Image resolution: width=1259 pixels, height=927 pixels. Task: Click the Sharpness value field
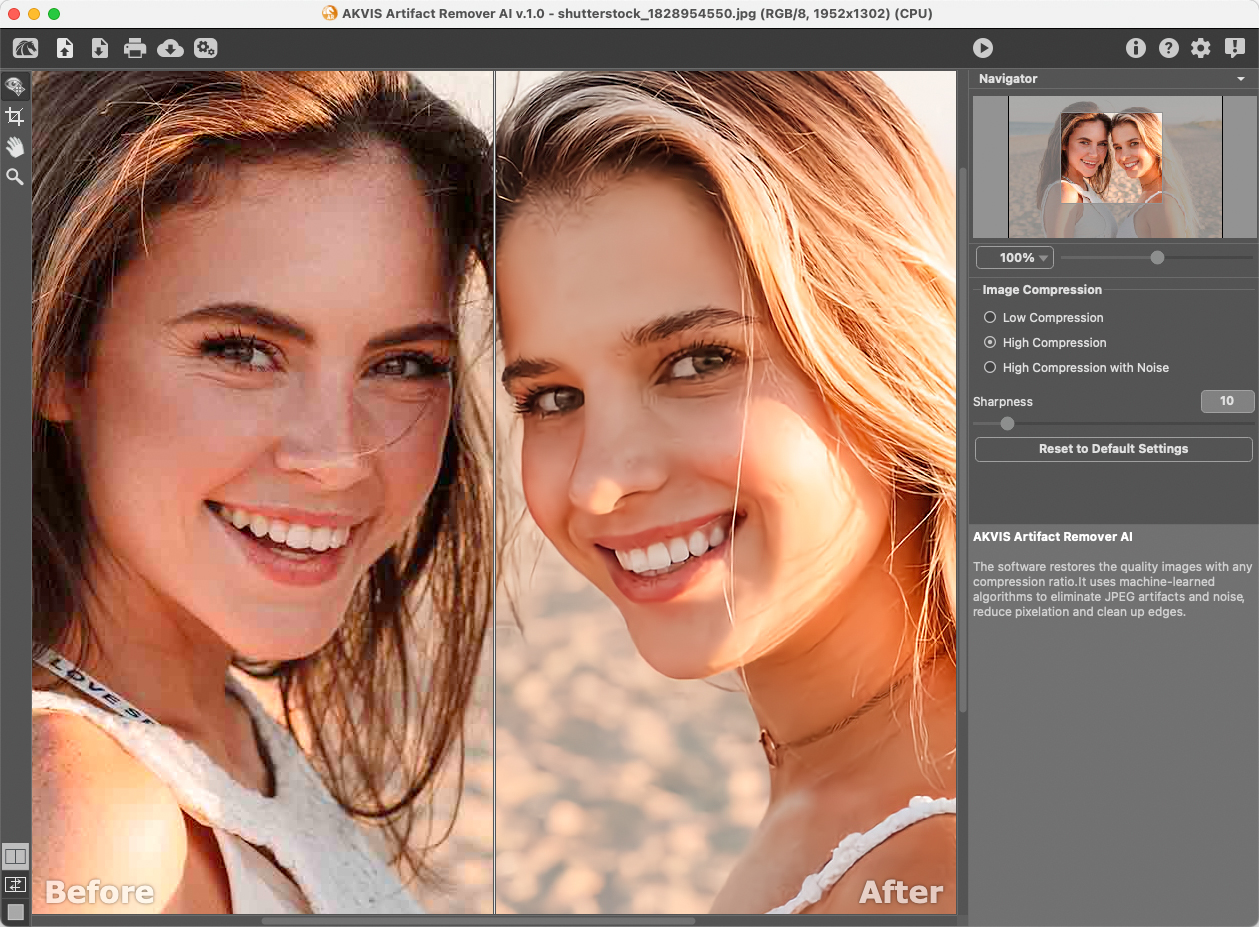click(1227, 401)
